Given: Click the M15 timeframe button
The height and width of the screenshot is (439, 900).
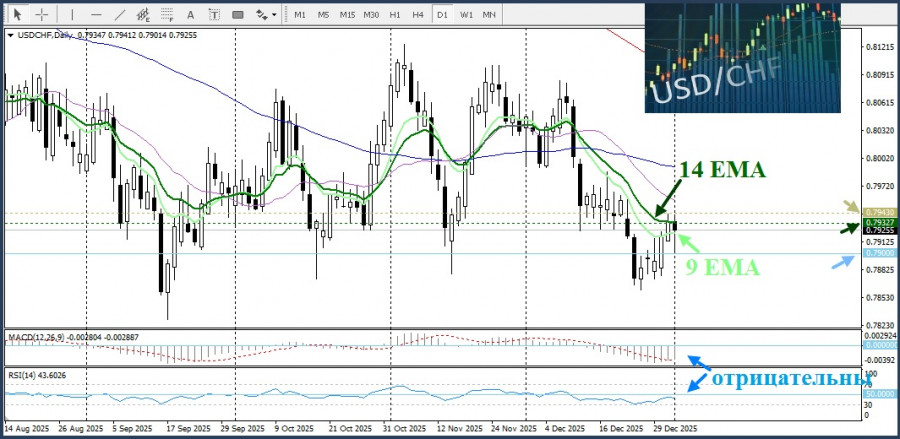Looking at the screenshot, I should (x=347, y=14).
